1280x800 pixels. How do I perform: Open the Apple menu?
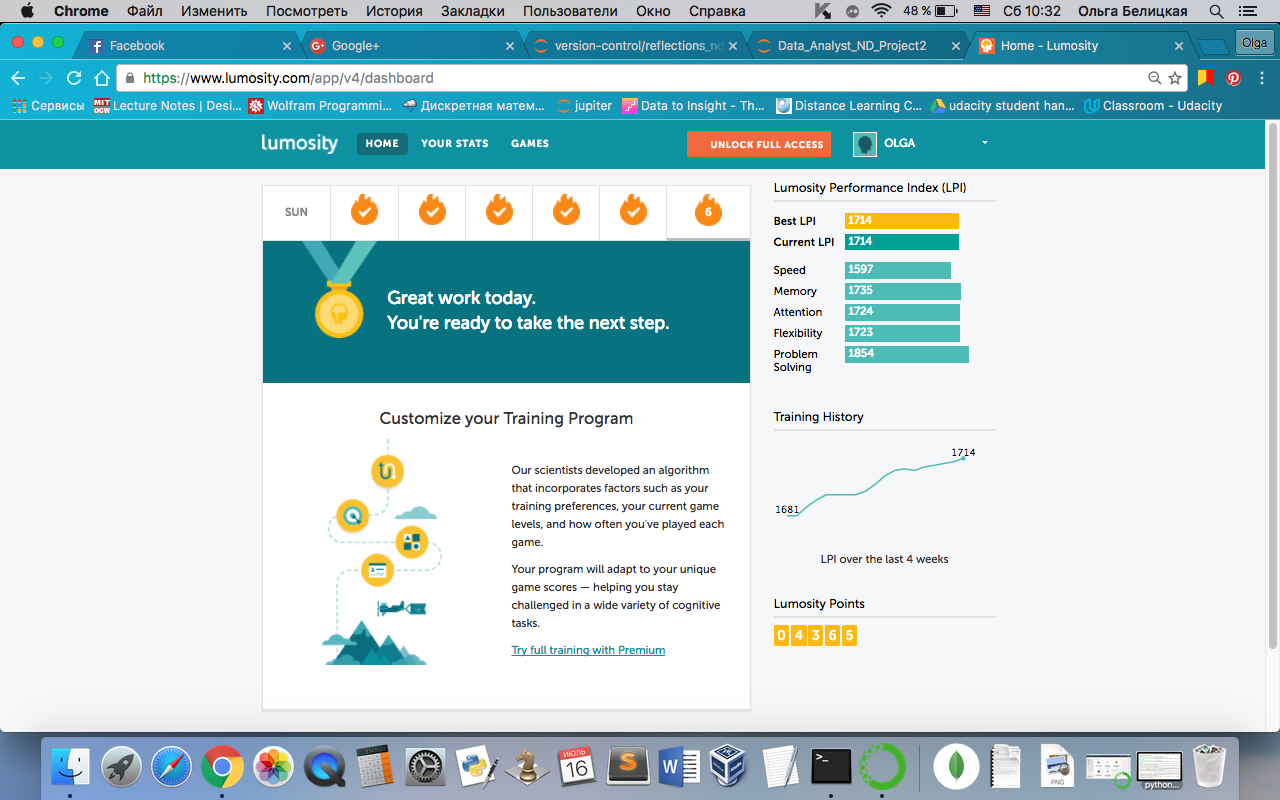coord(26,11)
